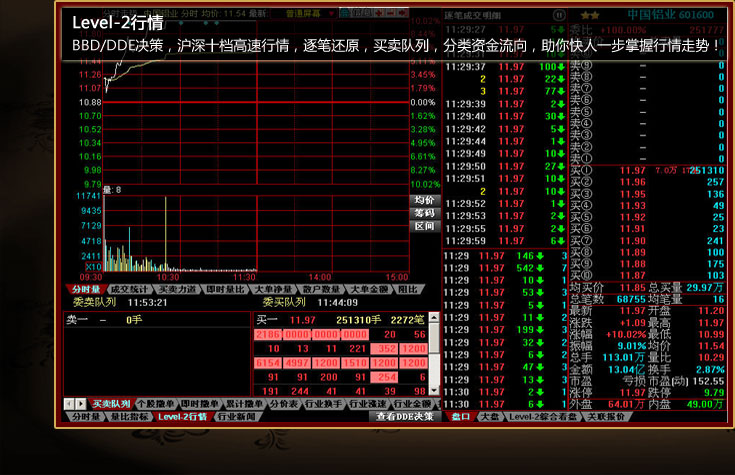This screenshot has width=735, height=475.
Task: Switch to the 大盘 tab
Action: point(490,416)
